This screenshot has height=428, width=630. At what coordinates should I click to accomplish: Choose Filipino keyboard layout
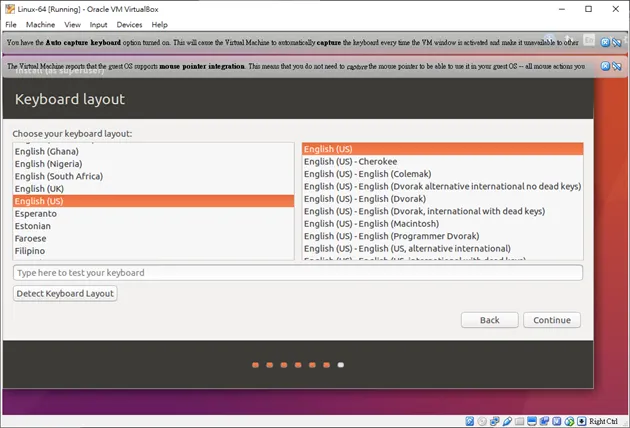click(x=153, y=251)
